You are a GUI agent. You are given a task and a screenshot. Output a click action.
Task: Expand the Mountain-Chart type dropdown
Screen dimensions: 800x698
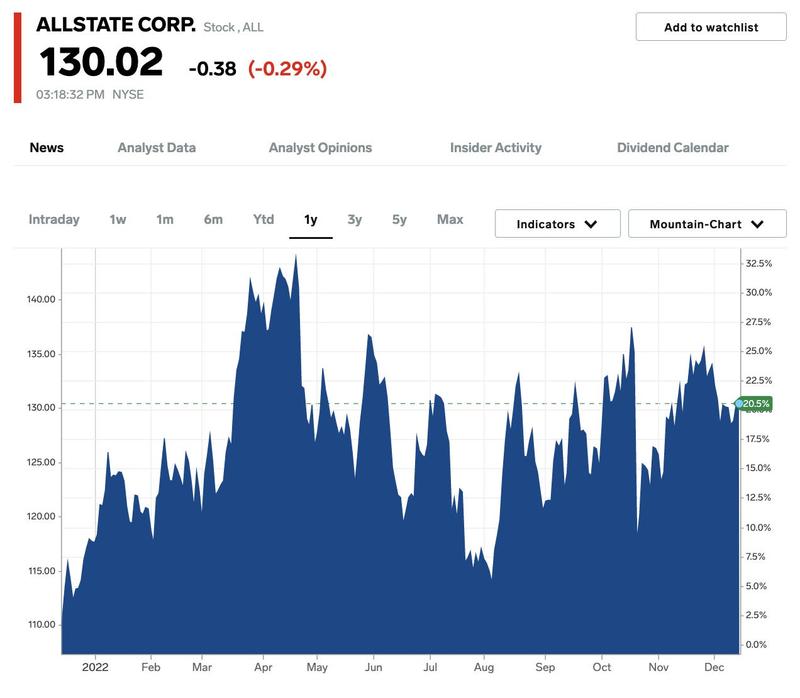click(707, 223)
